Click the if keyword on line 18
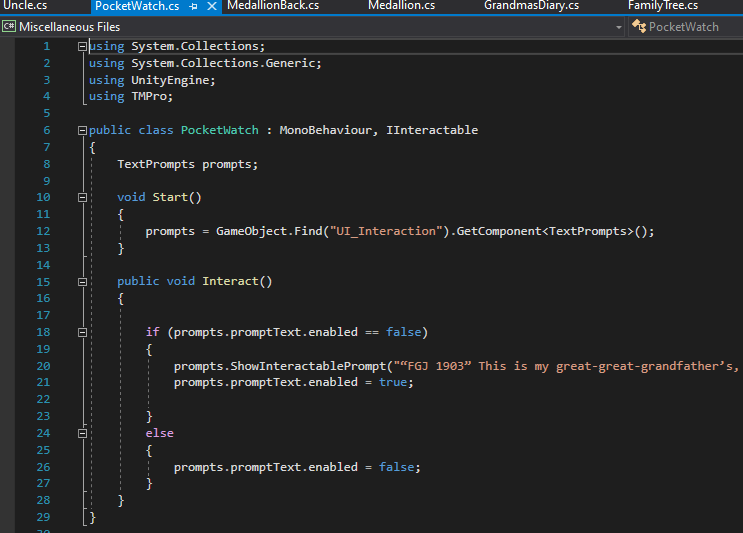The image size is (743, 533). coord(153,332)
